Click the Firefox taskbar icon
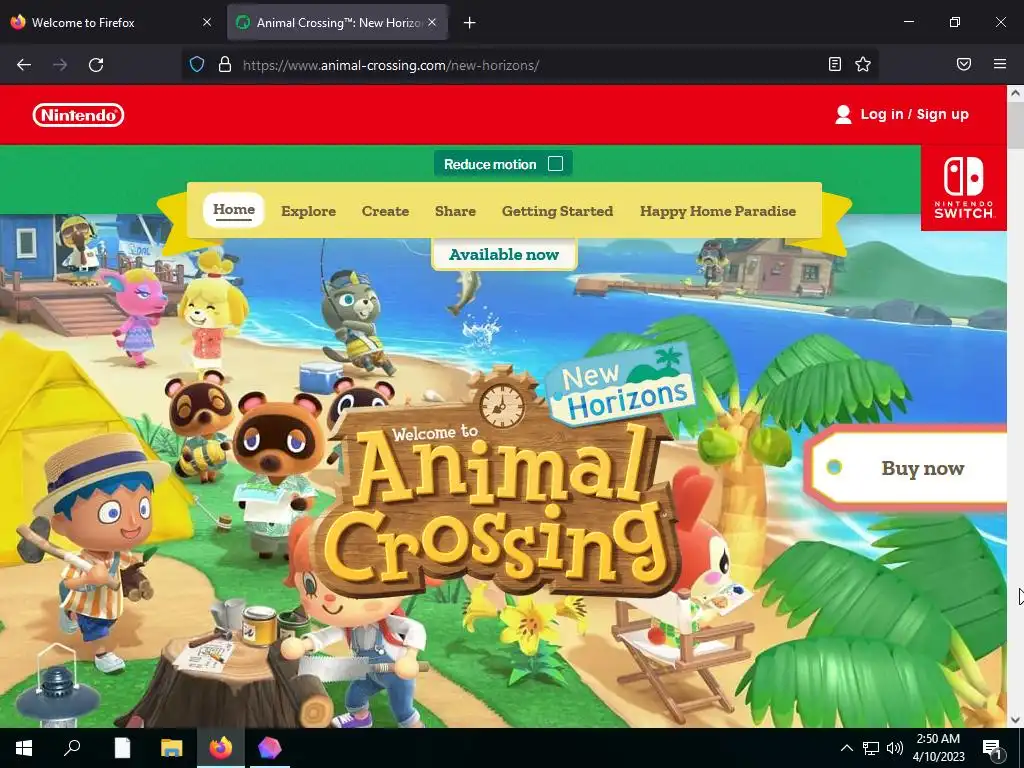The image size is (1024, 768). click(221, 748)
